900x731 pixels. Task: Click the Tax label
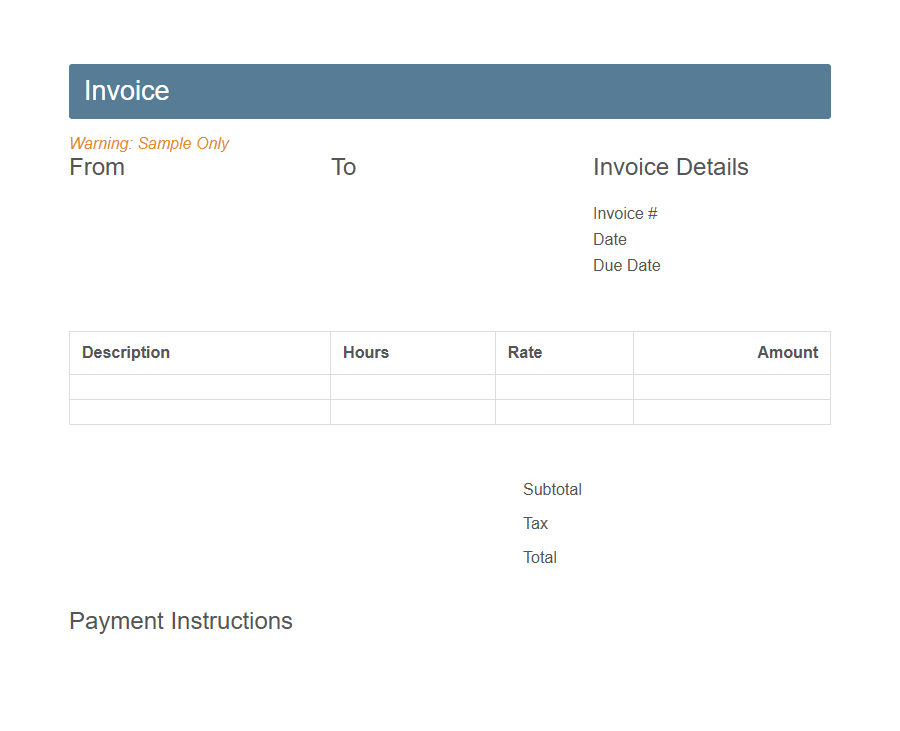[535, 523]
